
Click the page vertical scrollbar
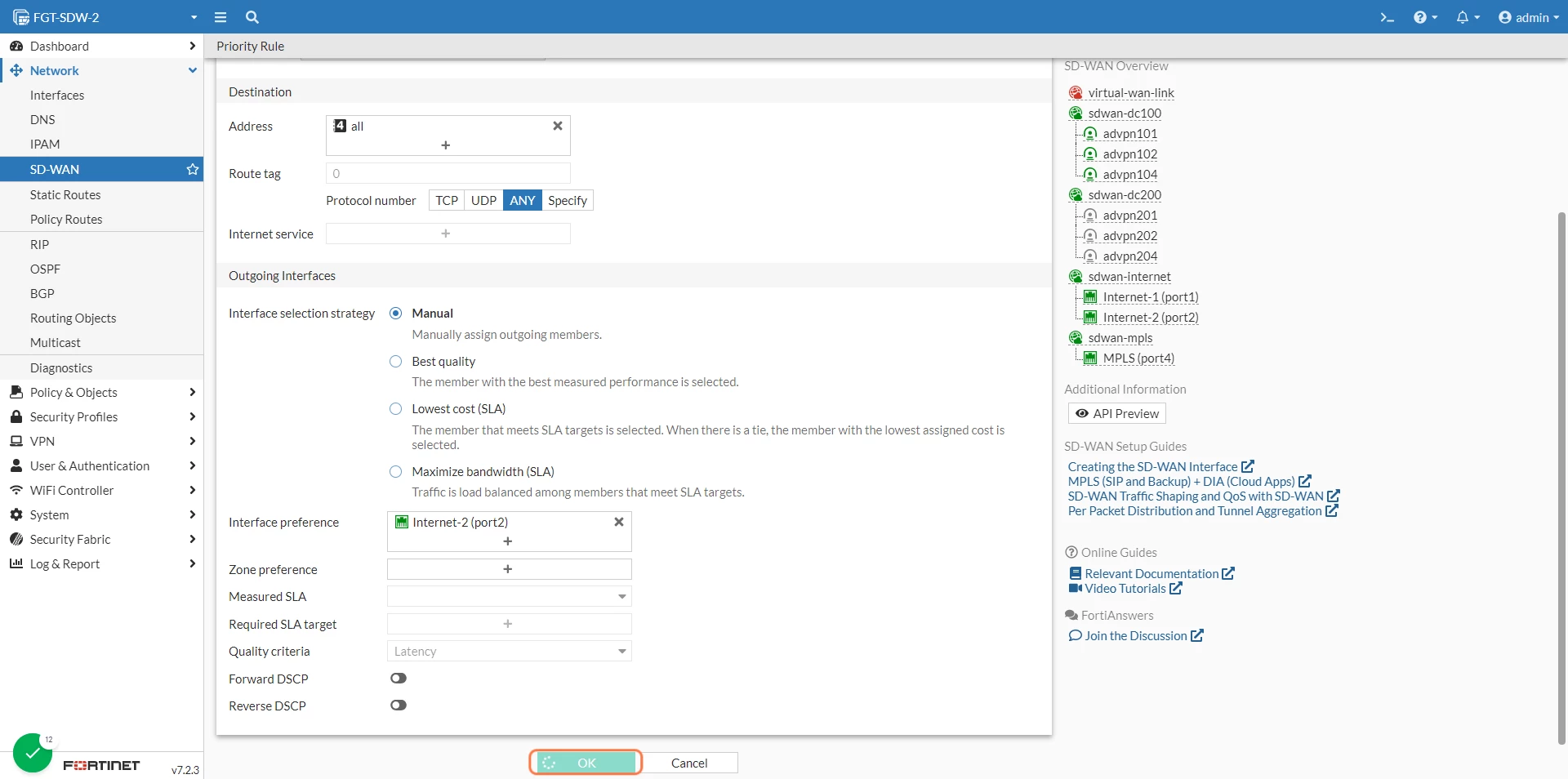(x=1561, y=478)
